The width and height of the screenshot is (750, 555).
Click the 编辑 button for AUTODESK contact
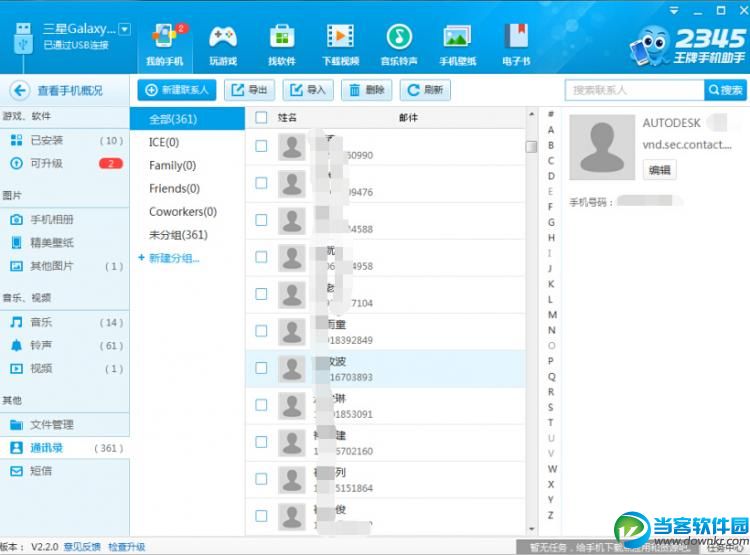[x=659, y=170]
